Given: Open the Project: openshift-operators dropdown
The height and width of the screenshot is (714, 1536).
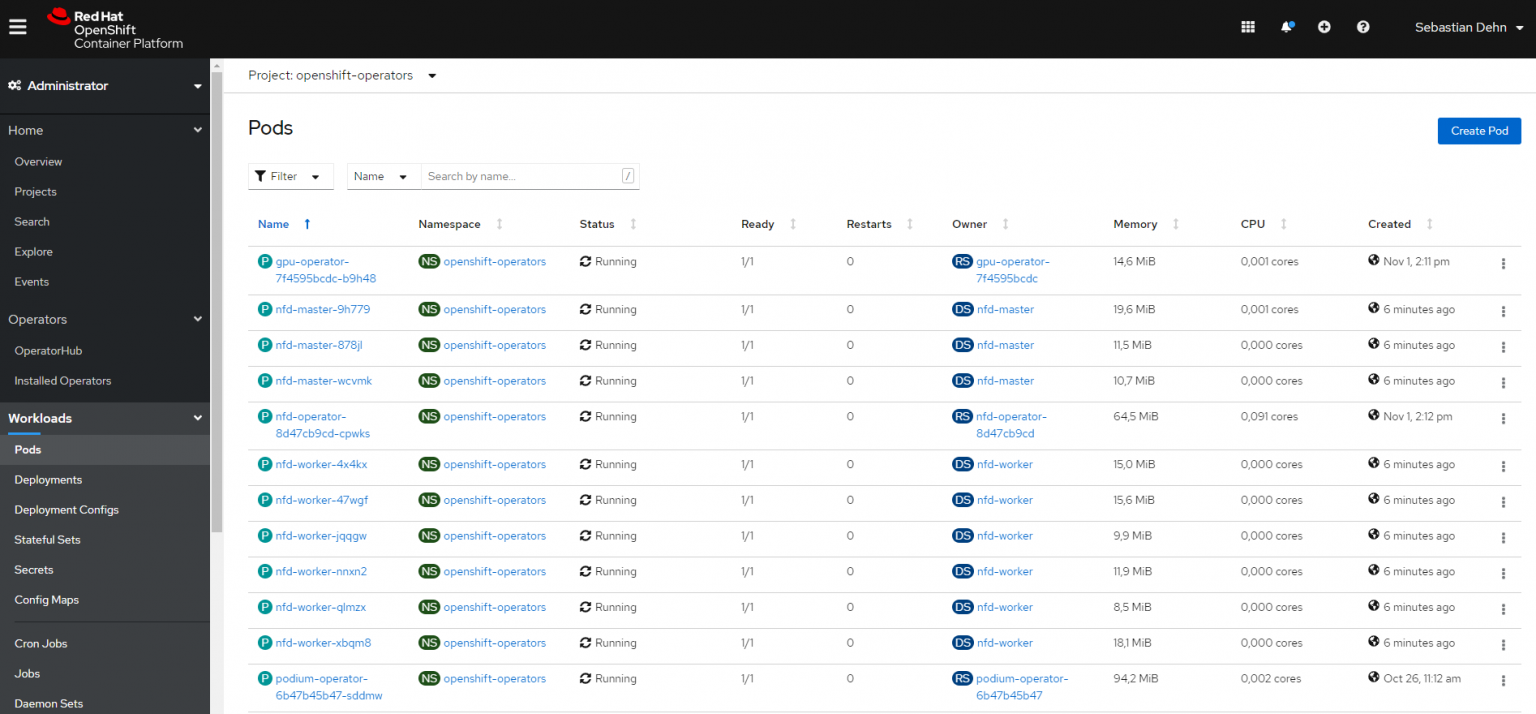Looking at the screenshot, I should 342,75.
